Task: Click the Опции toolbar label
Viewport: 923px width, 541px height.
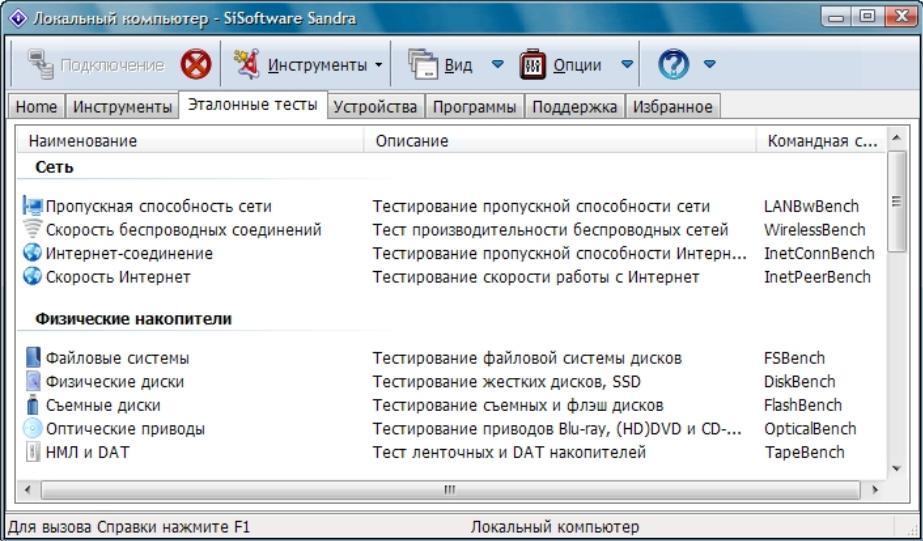Action: click(577, 65)
